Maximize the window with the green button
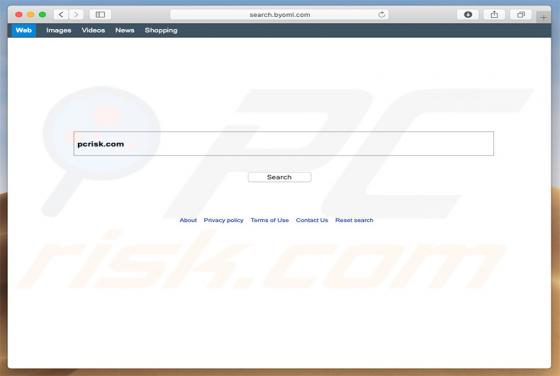The height and width of the screenshot is (376, 560). click(x=42, y=15)
